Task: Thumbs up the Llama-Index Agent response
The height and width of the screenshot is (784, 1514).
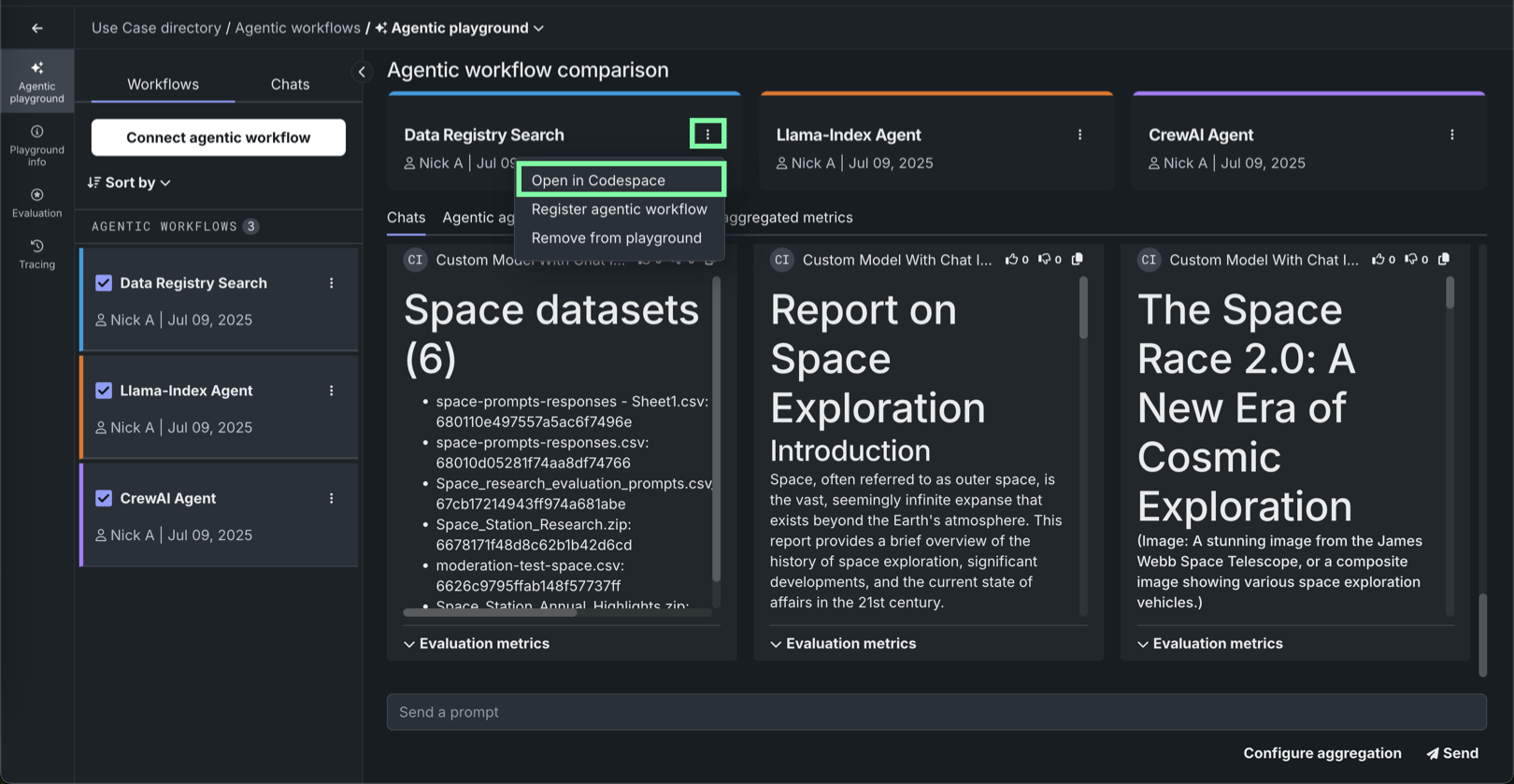Action: [x=1011, y=260]
